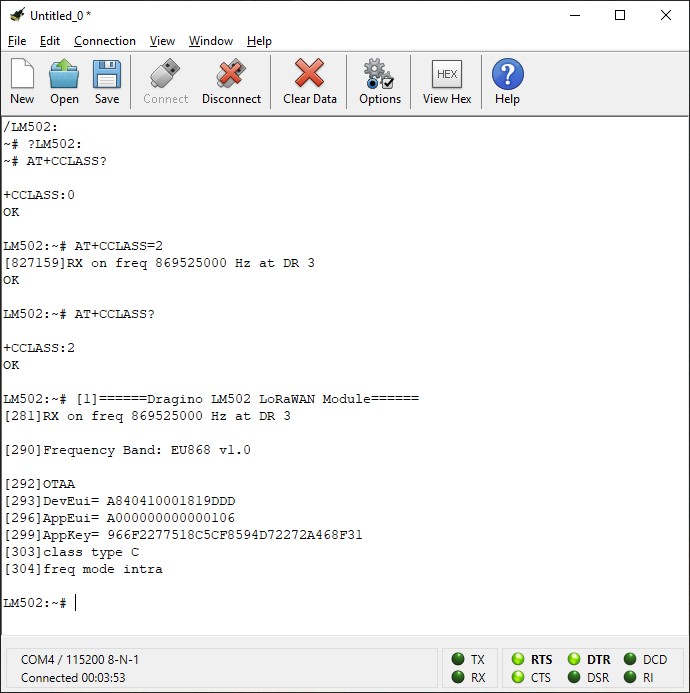Viewport: 690px width, 693px height.
Task: Open the Help menu
Action: 259,41
